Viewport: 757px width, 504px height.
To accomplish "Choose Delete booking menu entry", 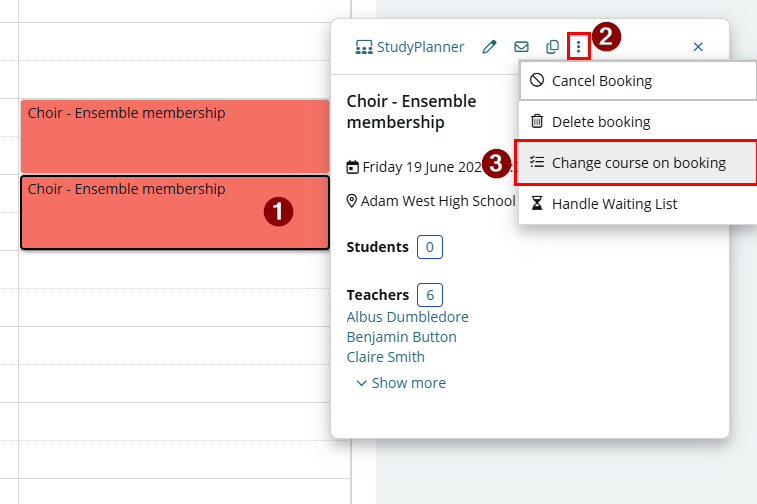I will tap(638, 122).
